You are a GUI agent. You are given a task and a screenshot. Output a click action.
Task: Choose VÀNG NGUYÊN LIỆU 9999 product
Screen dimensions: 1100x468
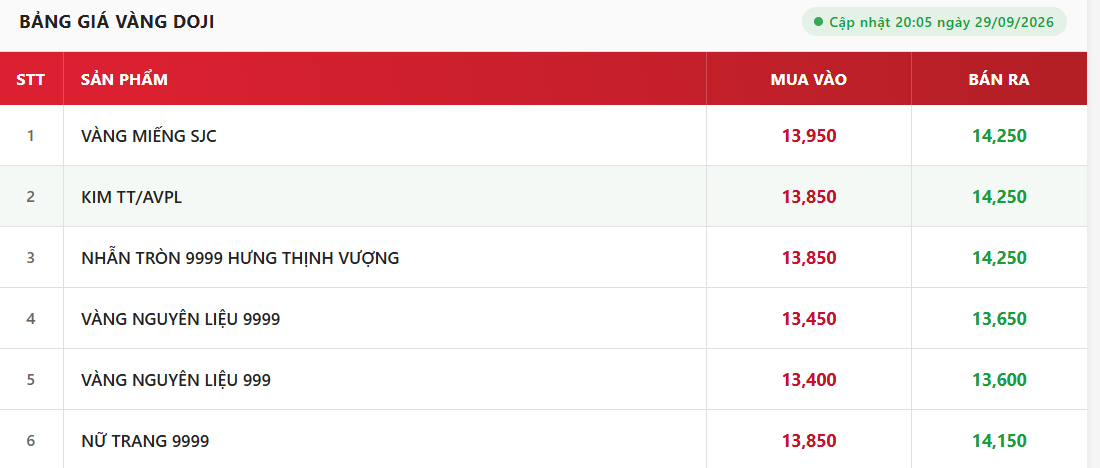pos(180,319)
